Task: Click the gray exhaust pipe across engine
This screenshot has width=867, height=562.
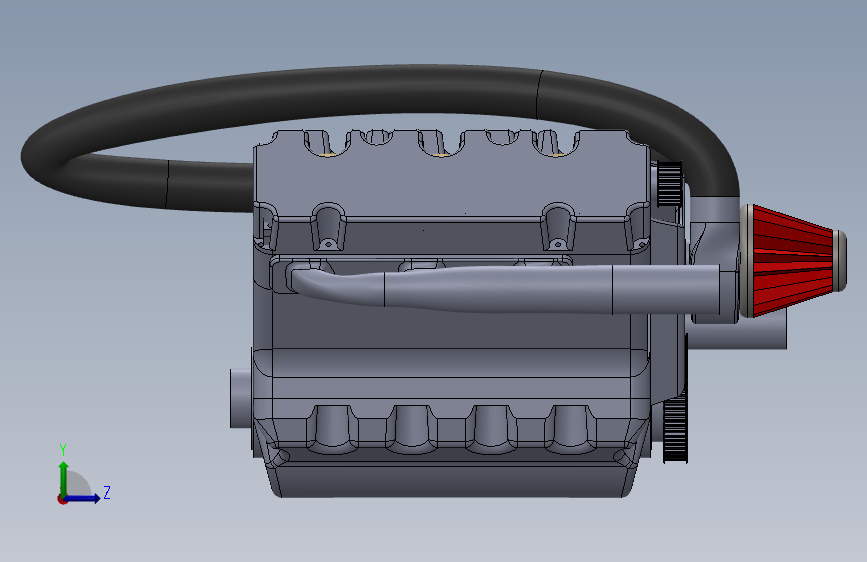Action: (x=503, y=289)
